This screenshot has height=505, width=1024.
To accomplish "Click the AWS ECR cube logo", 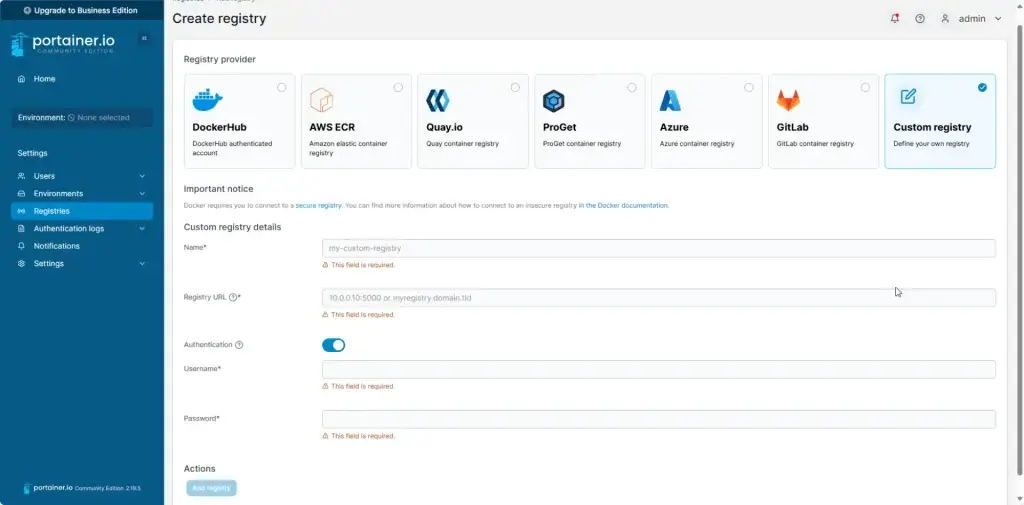I will (321, 100).
